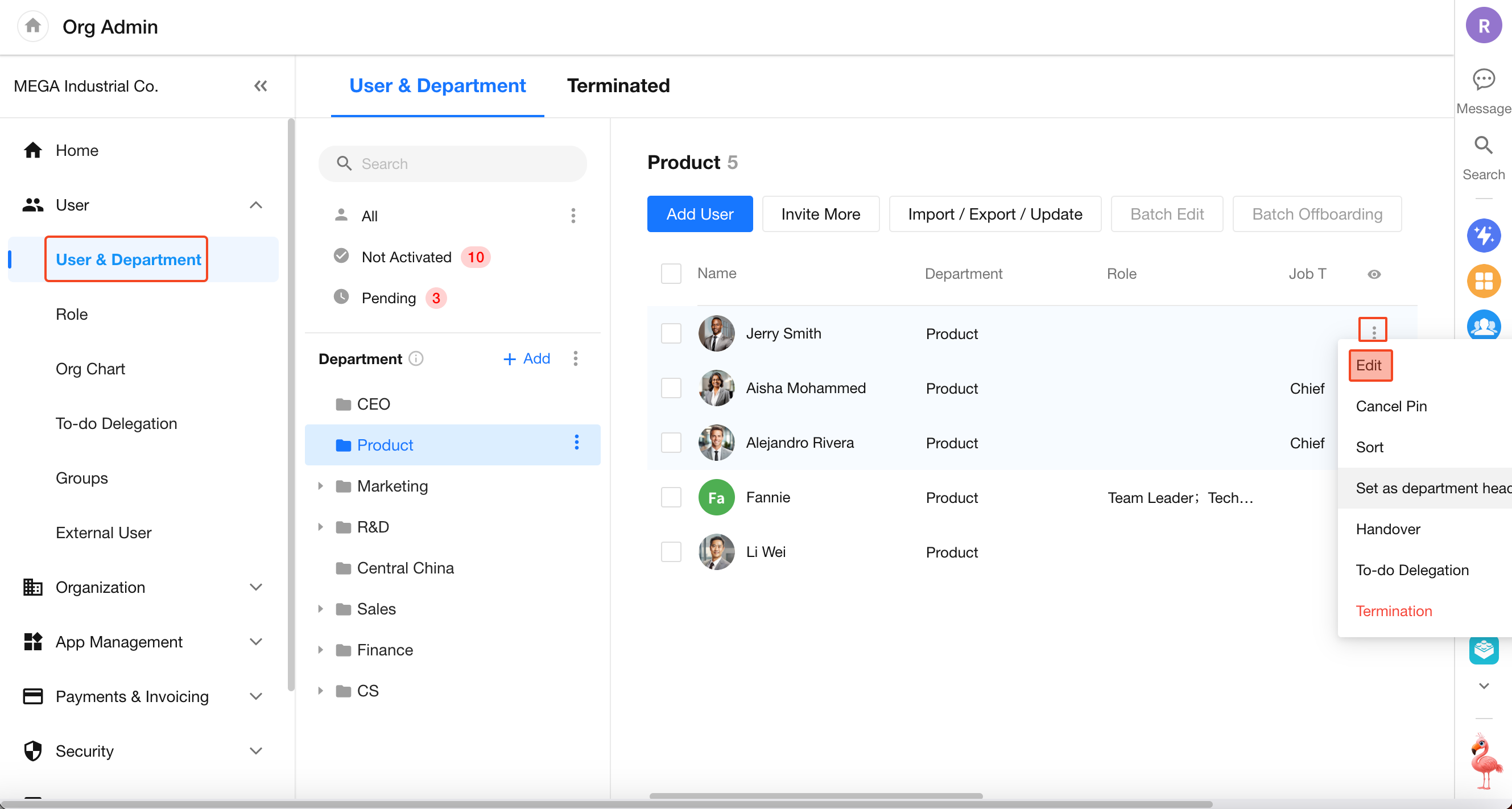Click the + Add department link
Screen dimensions: 1512x809
pos(527,358)
